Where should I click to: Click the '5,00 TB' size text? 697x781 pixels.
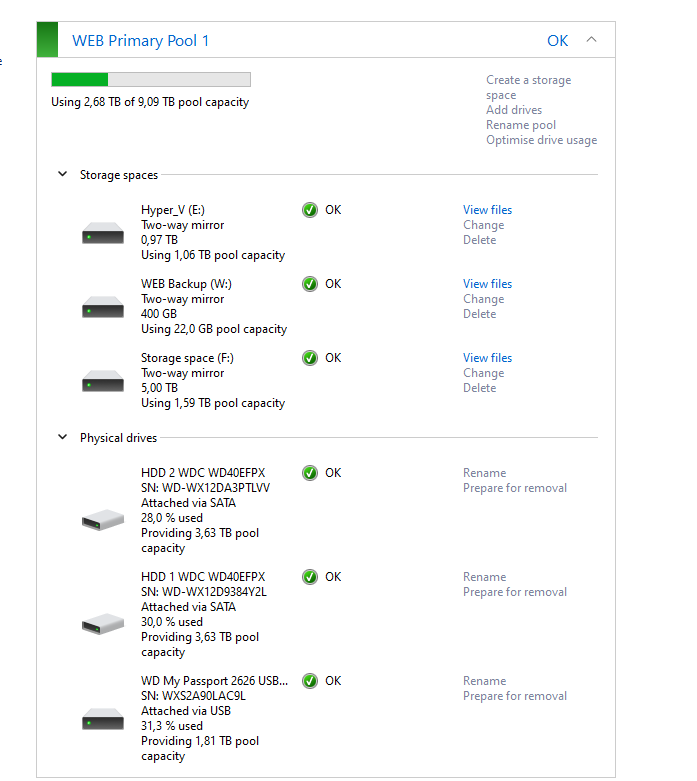(159, 388)
